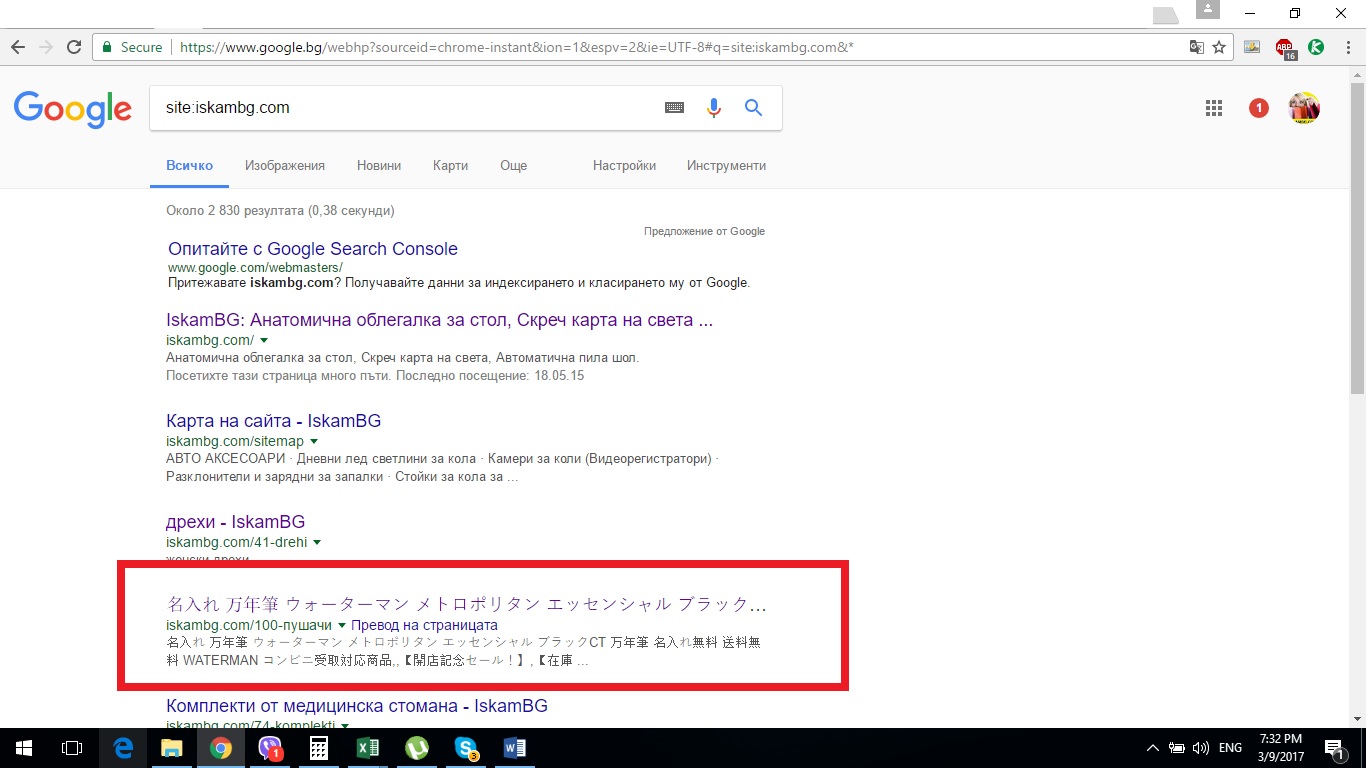
Task: Expand the iskambg.com/41-drehi result arrow
Action: (x=317, y=542)
